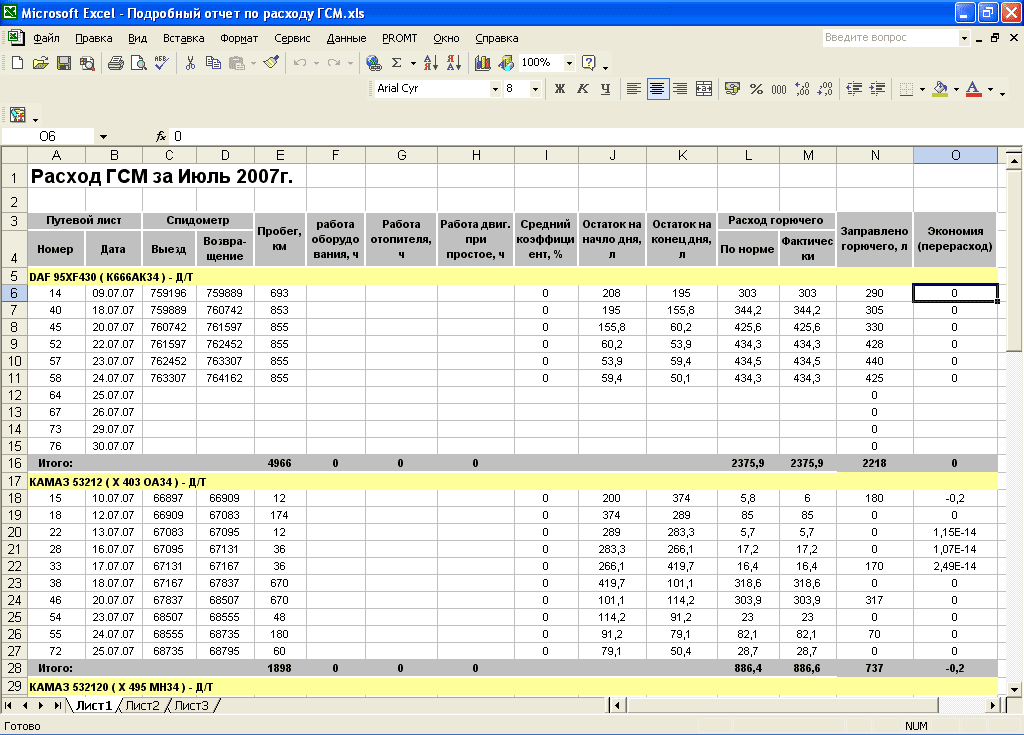Open the Сервис menu
1024x735 pixels.
292,38
